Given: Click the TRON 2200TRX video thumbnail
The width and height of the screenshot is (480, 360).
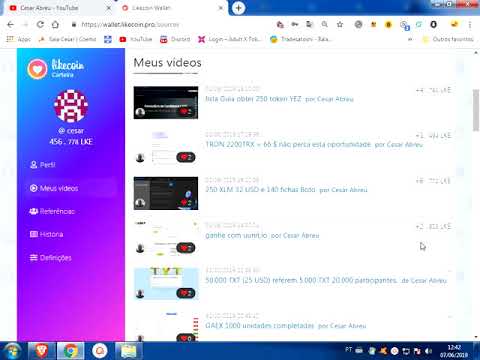Looking at the screenshot, I should tap(166, 148).
